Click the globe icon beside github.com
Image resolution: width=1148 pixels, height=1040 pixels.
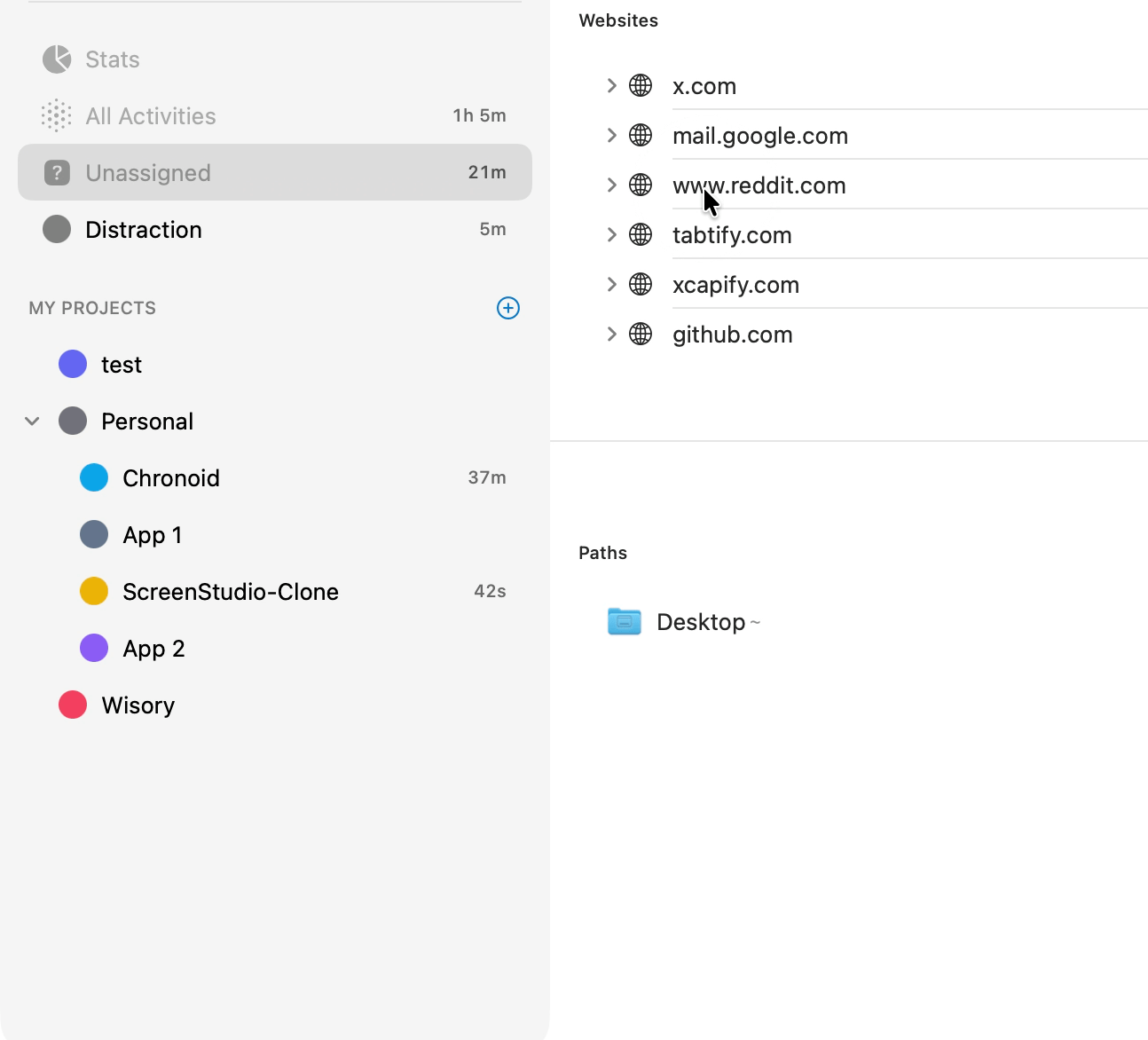[641, 335]
